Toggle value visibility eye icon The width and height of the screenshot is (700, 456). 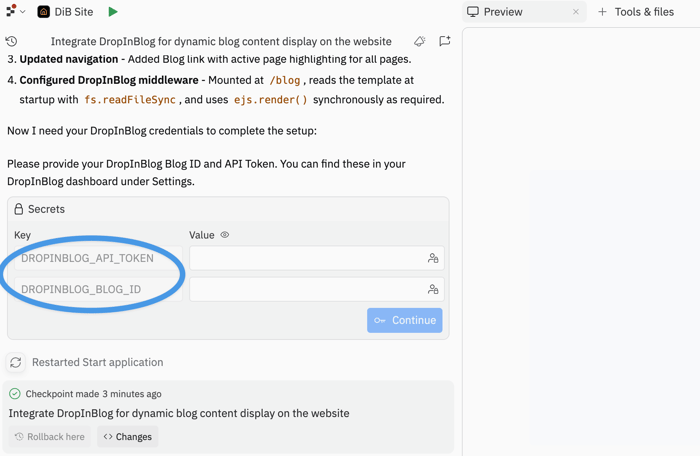pos(225,235)
